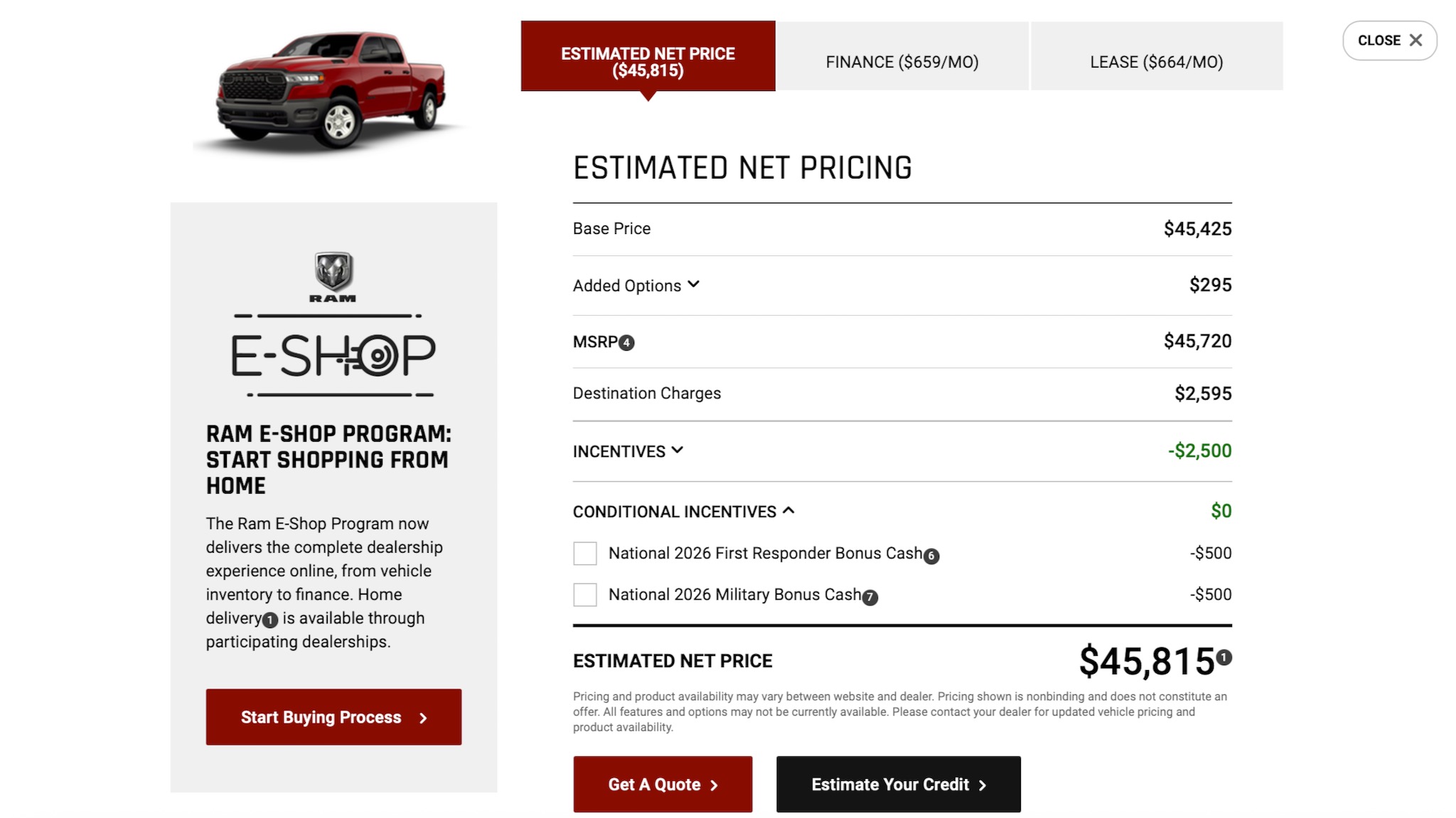Check the National 2026 First Responder Bonus Cash

point(584,553)
